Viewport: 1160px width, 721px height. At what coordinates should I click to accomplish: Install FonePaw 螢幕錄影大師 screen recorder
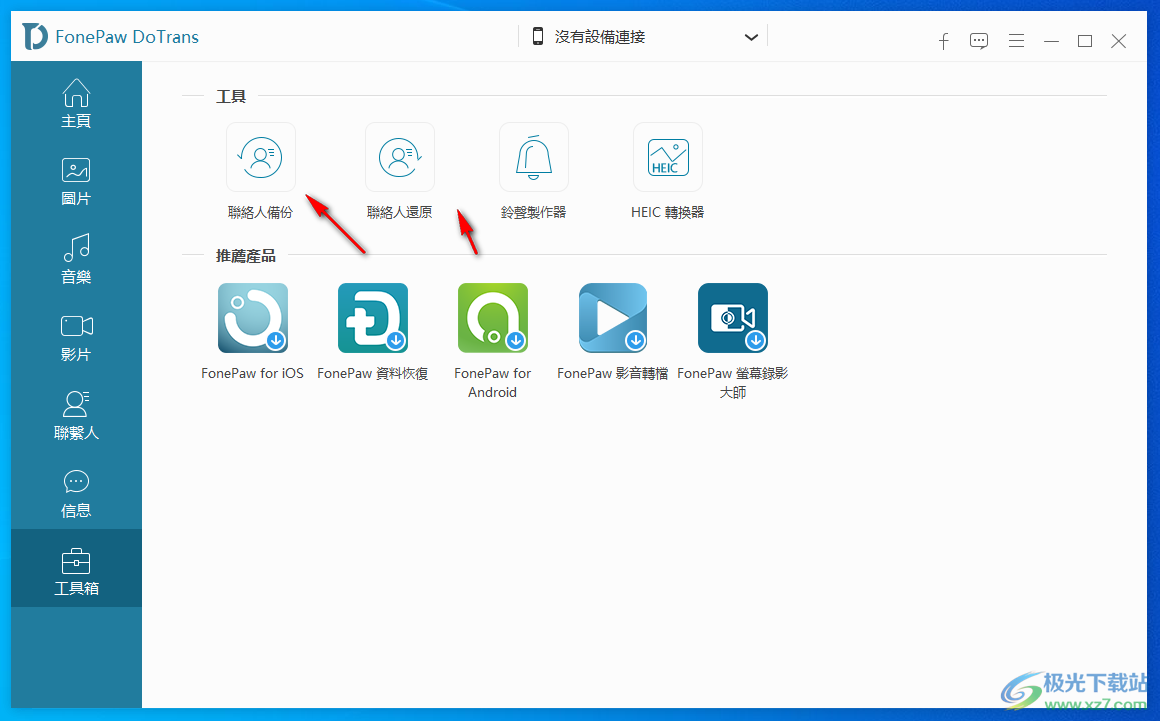tap(732, 318)
